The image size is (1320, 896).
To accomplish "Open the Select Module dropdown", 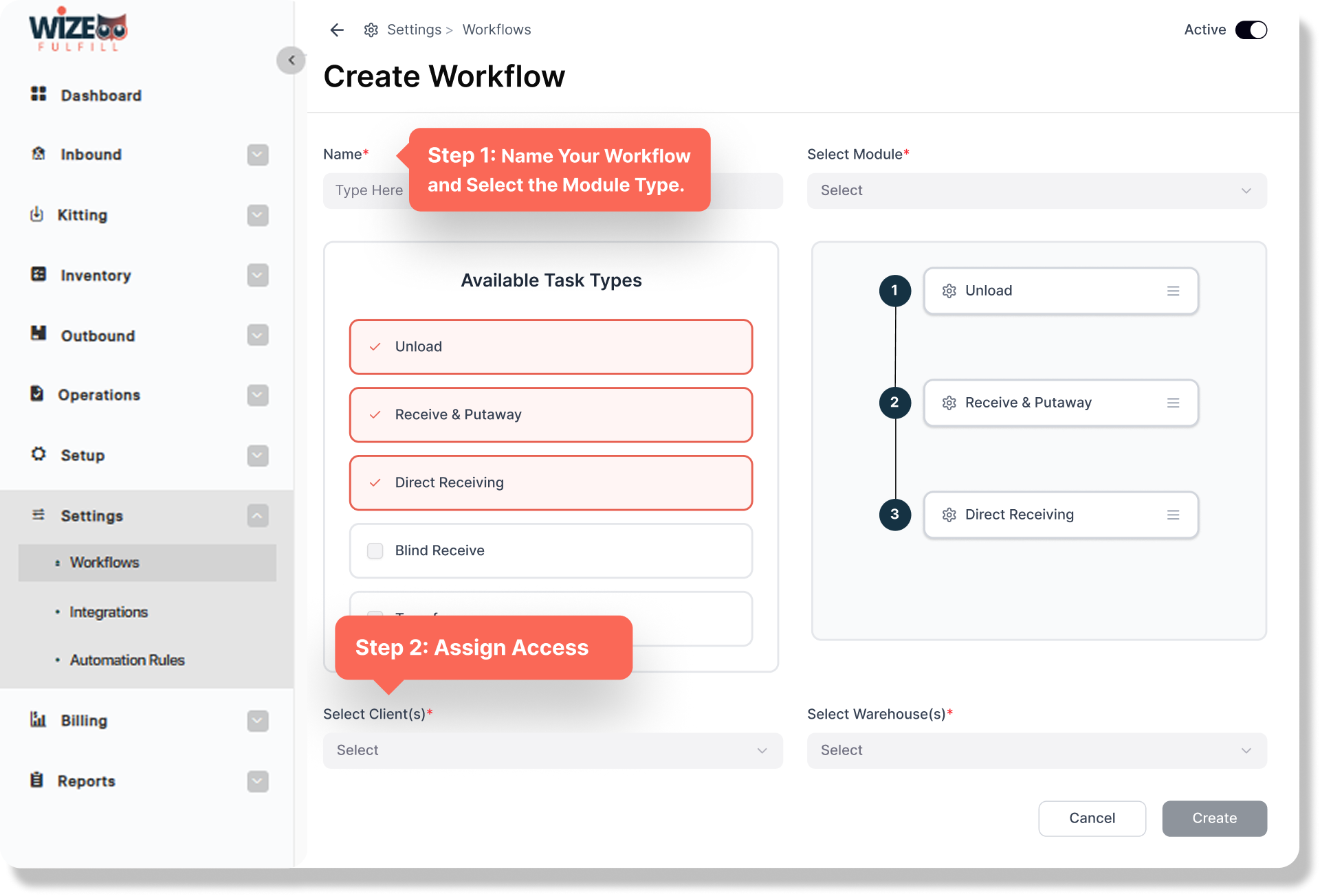I will tap(1036, 191).
